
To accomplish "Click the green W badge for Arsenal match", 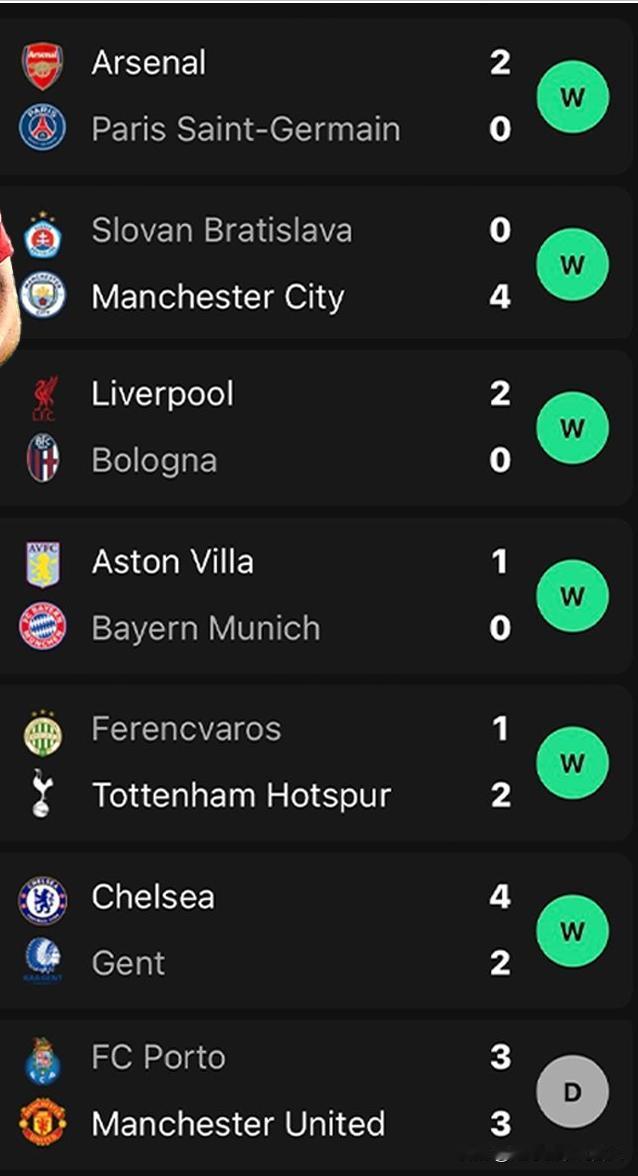I will 572,97.
